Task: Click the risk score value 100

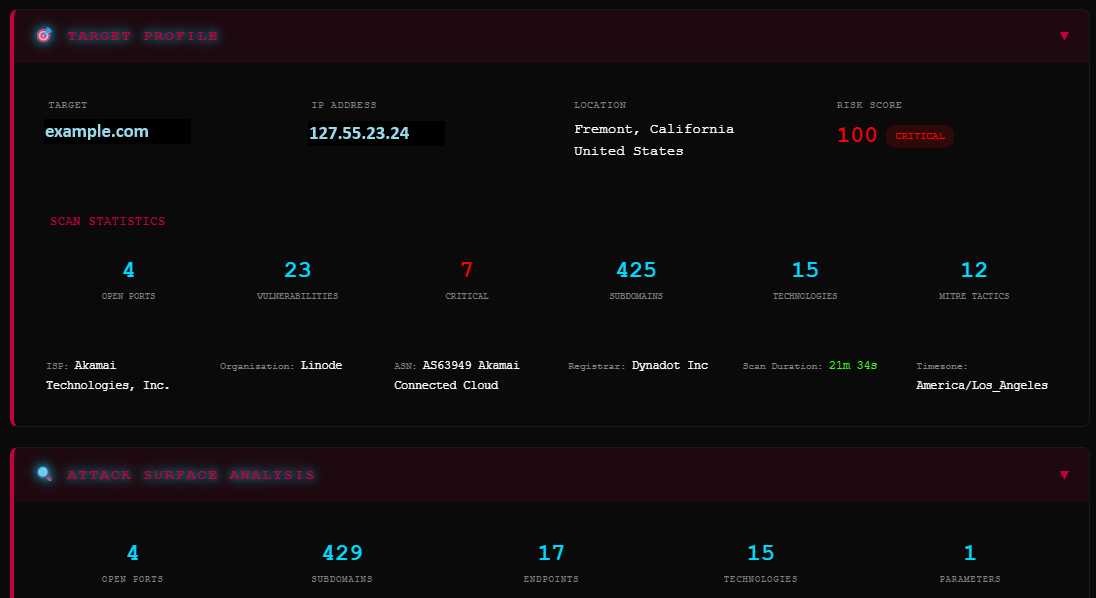Action: [x=857, y=135]
